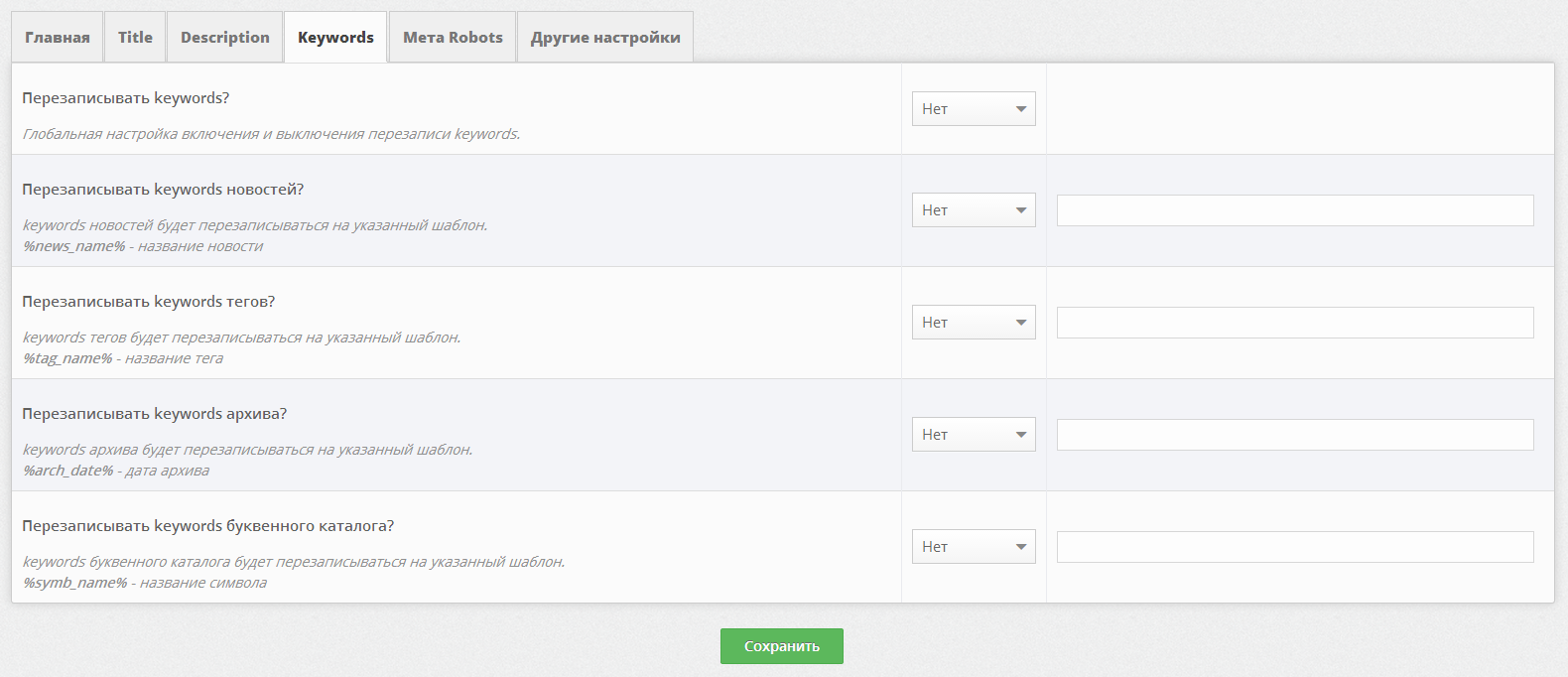Expand the news keywords rewrite dropdown
The width and height of the screenshot is (1568, 677).
click(974, 210)
